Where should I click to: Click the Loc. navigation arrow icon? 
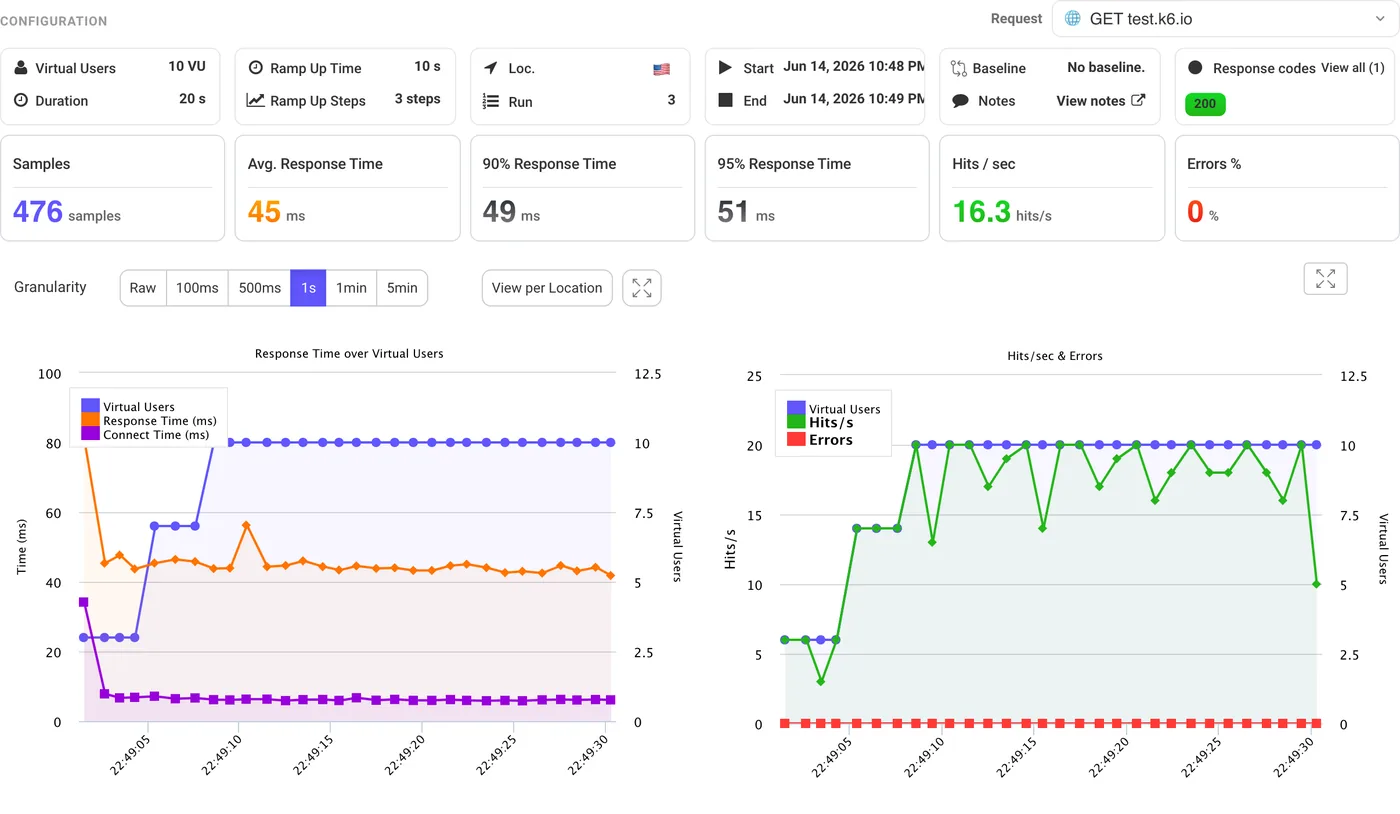(x=490, y=68)
